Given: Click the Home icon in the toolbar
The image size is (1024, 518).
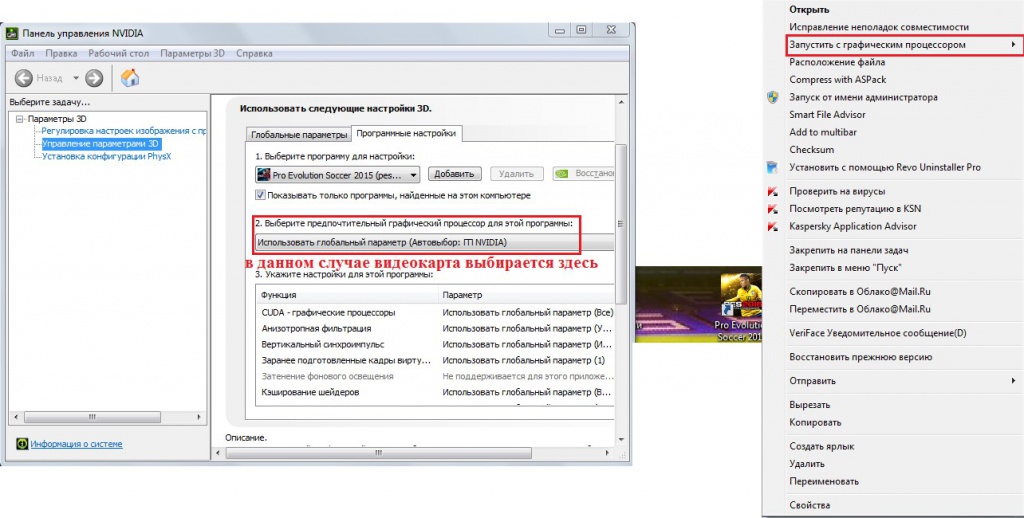Looking at the screenshot, I should click(x=130, y=78).
